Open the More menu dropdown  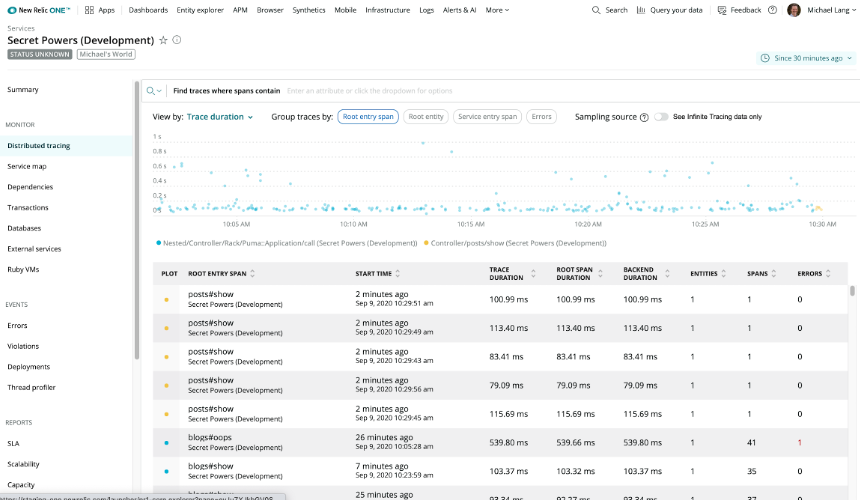coord(497,10)
